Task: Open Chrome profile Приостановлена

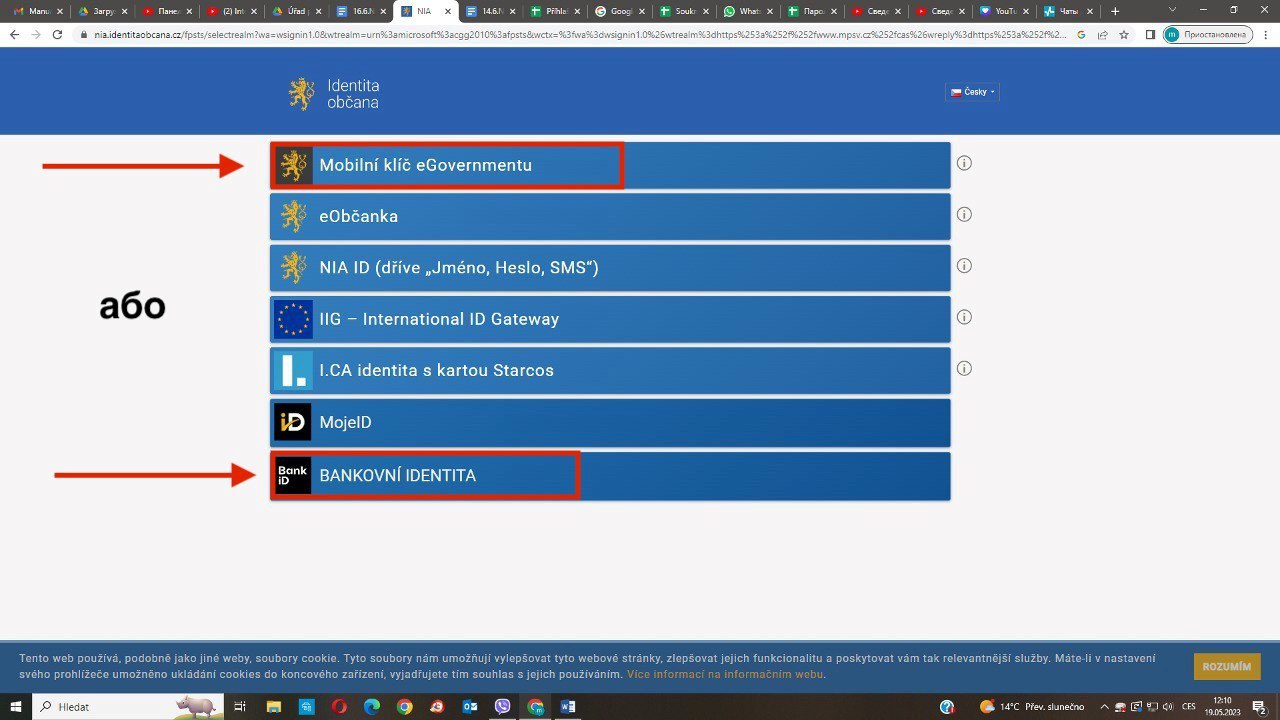Action: (x=1207, y=34)
